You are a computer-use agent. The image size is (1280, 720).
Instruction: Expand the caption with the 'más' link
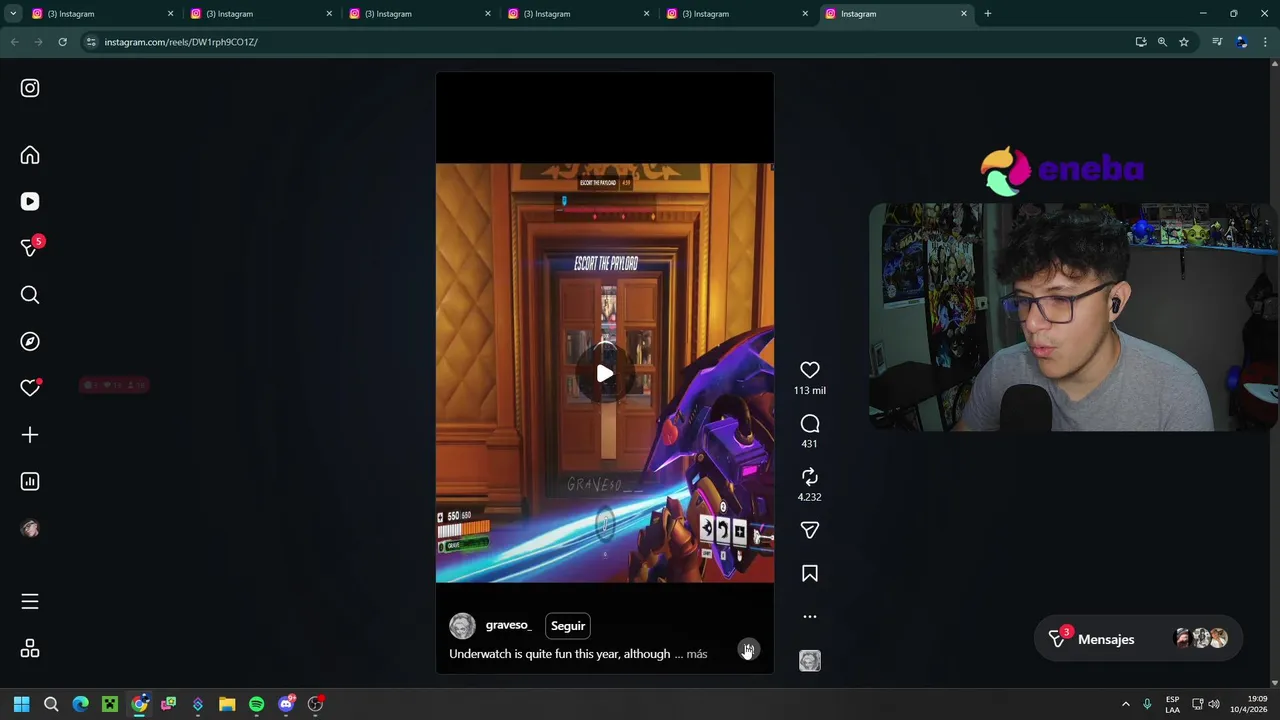(697, 654)
